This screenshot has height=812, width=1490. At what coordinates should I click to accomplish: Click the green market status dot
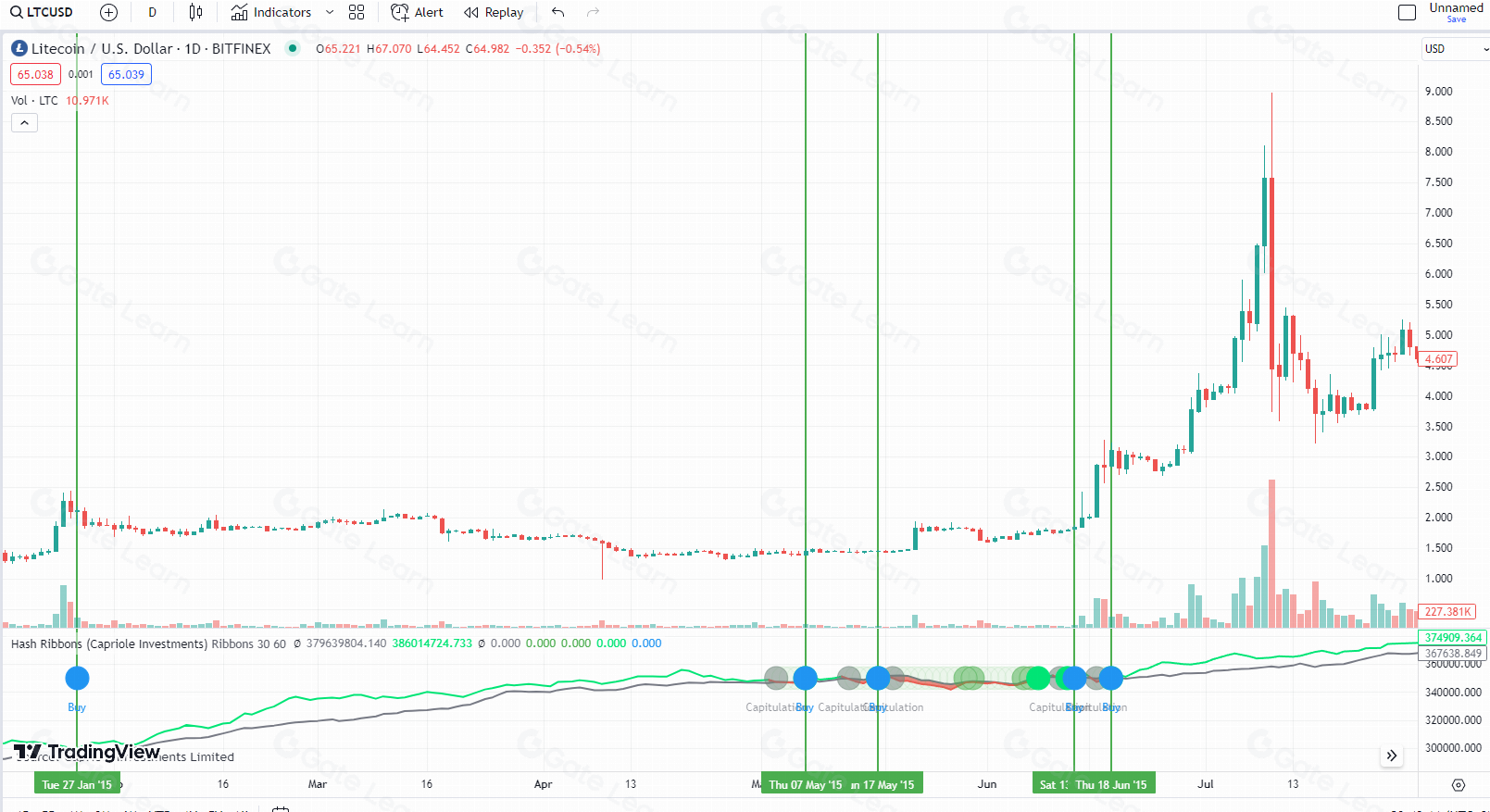point(293,48)
